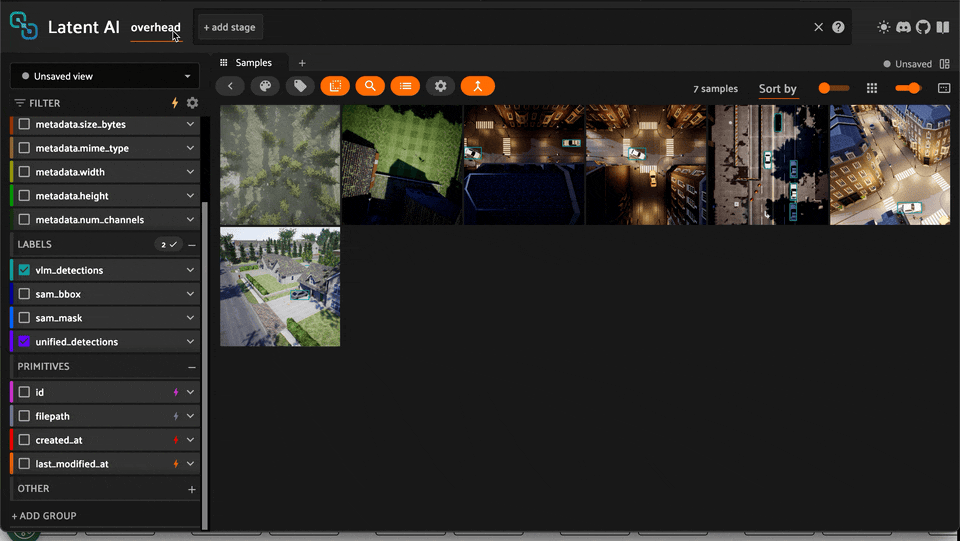Check the metadata.height checkbox
This screenshot has width=960, height=541.
click(24, 196)
